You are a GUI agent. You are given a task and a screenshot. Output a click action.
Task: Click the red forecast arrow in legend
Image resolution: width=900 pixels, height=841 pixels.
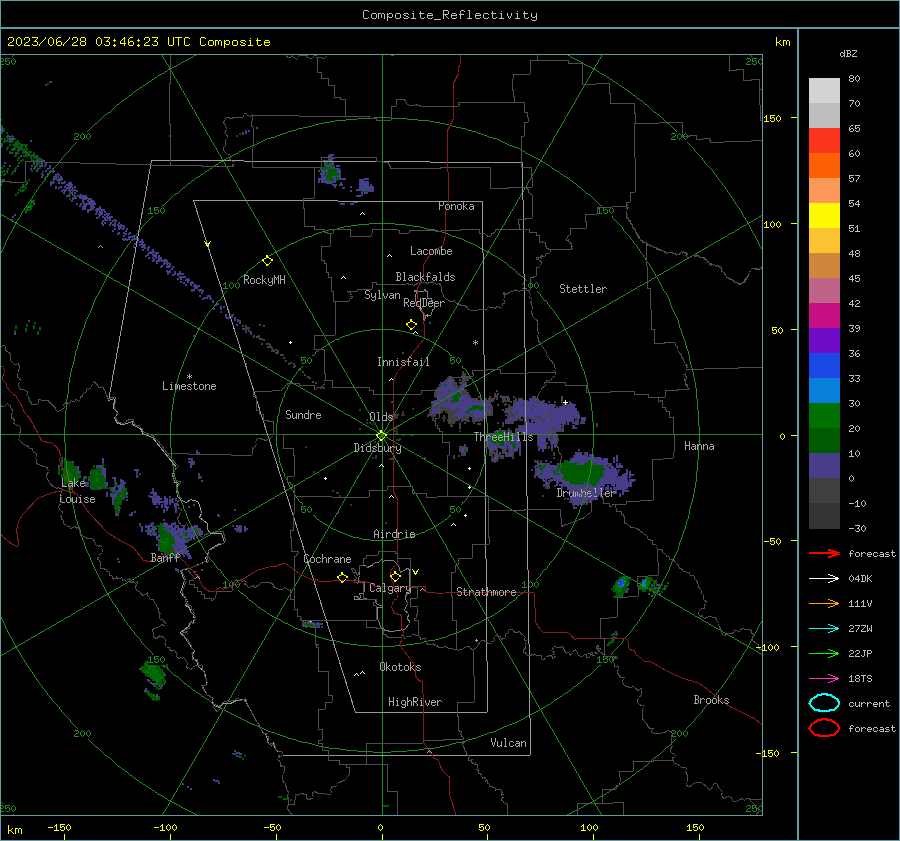[824, 553]
